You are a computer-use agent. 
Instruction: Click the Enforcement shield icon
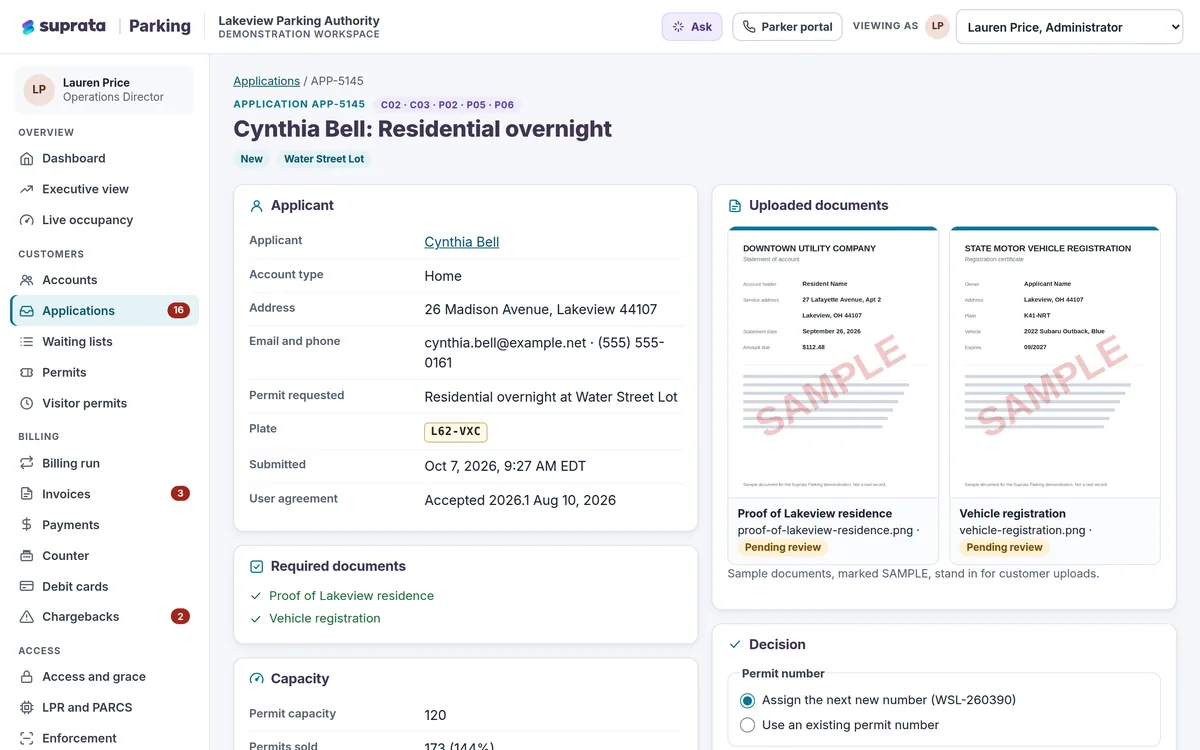pyautogui.click(x=27, y=739)
